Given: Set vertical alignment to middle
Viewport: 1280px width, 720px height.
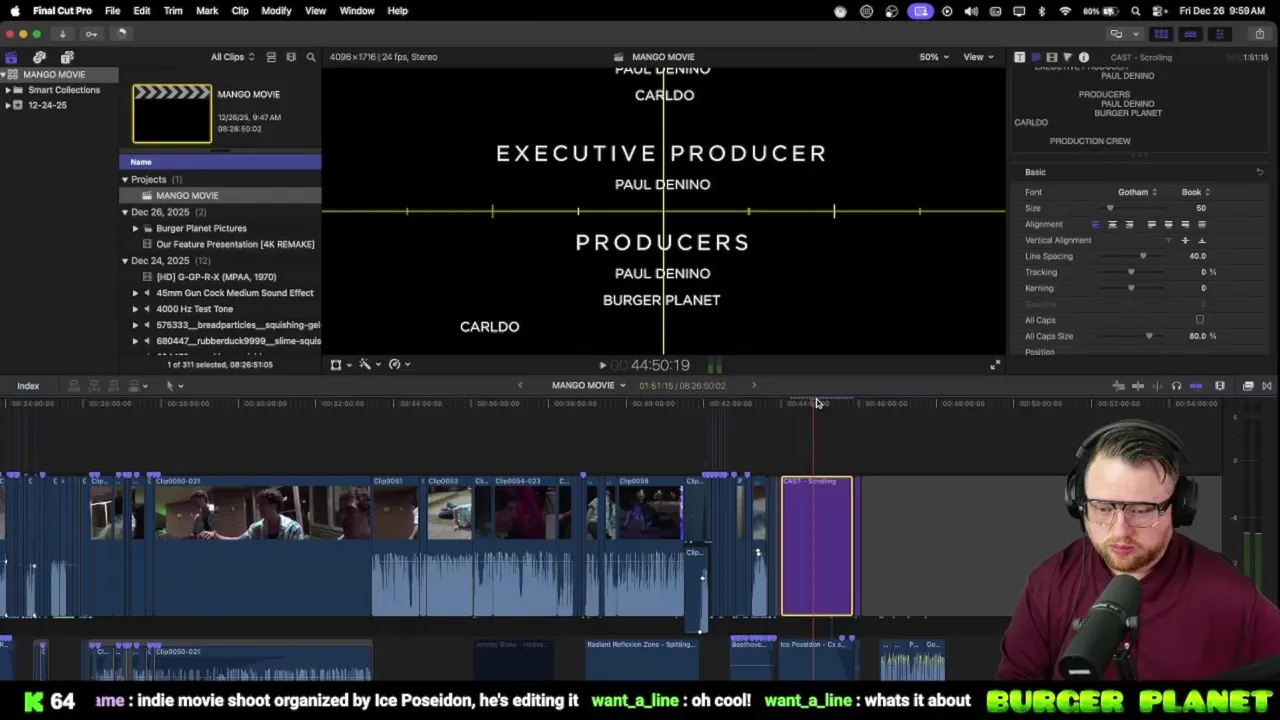Looking at the screenshot, I should click(1185, 240).
